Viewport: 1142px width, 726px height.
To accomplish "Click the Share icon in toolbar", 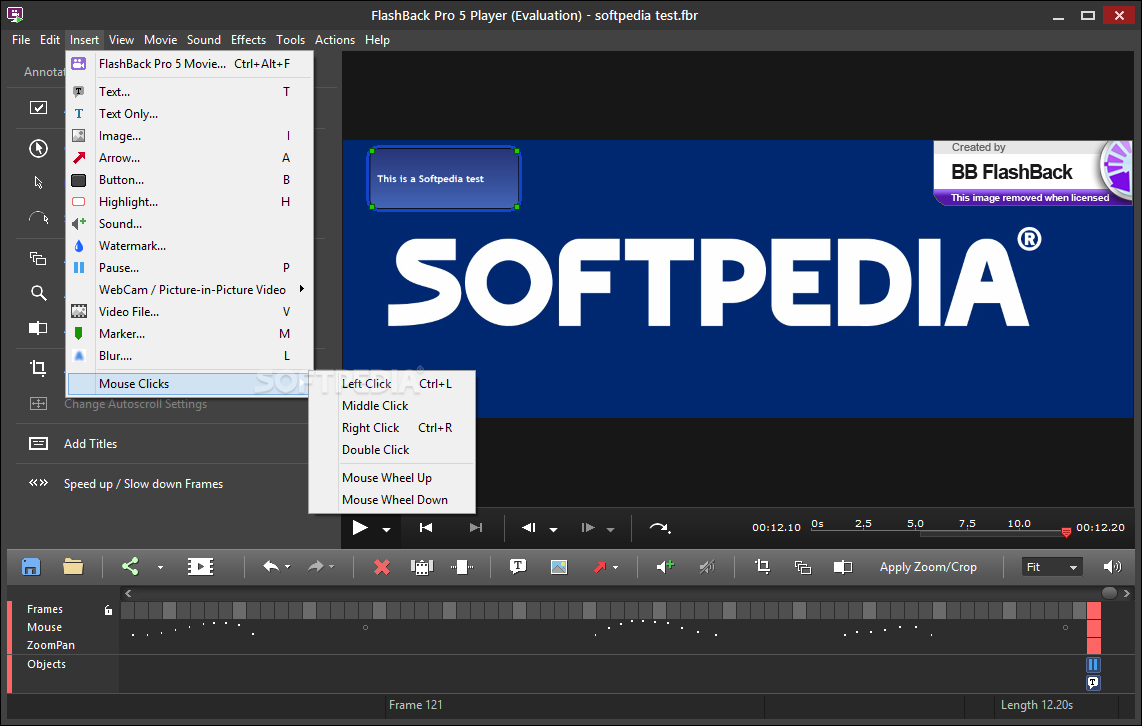I will [x=130, y=567].
